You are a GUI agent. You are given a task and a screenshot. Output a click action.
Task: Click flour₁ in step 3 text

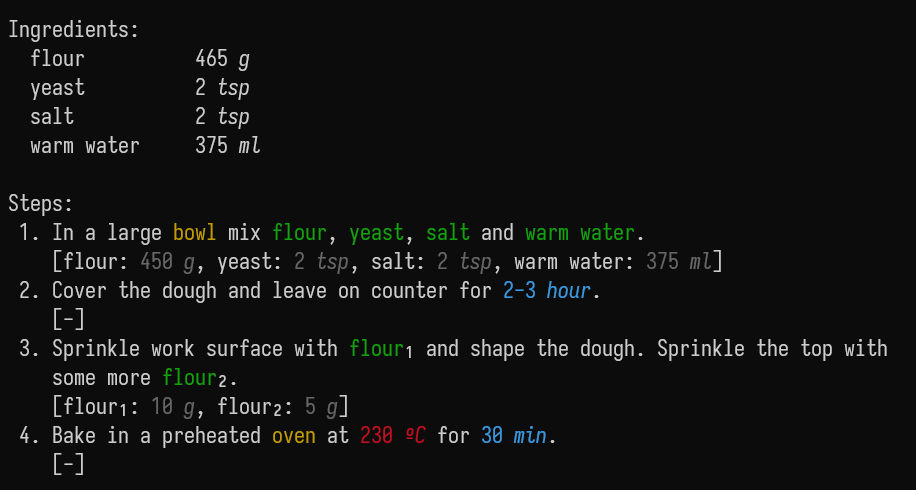(x=381, y=349)
